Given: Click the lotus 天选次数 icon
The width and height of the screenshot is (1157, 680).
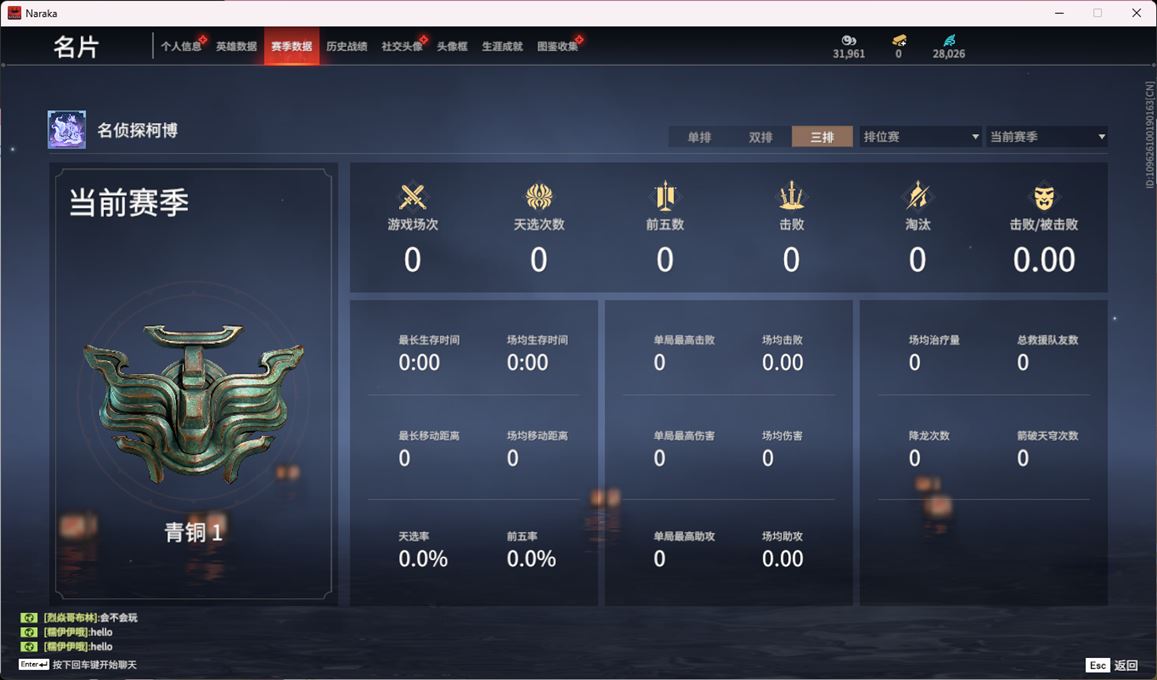Looking at the screenshot, I should coord(539,197).
